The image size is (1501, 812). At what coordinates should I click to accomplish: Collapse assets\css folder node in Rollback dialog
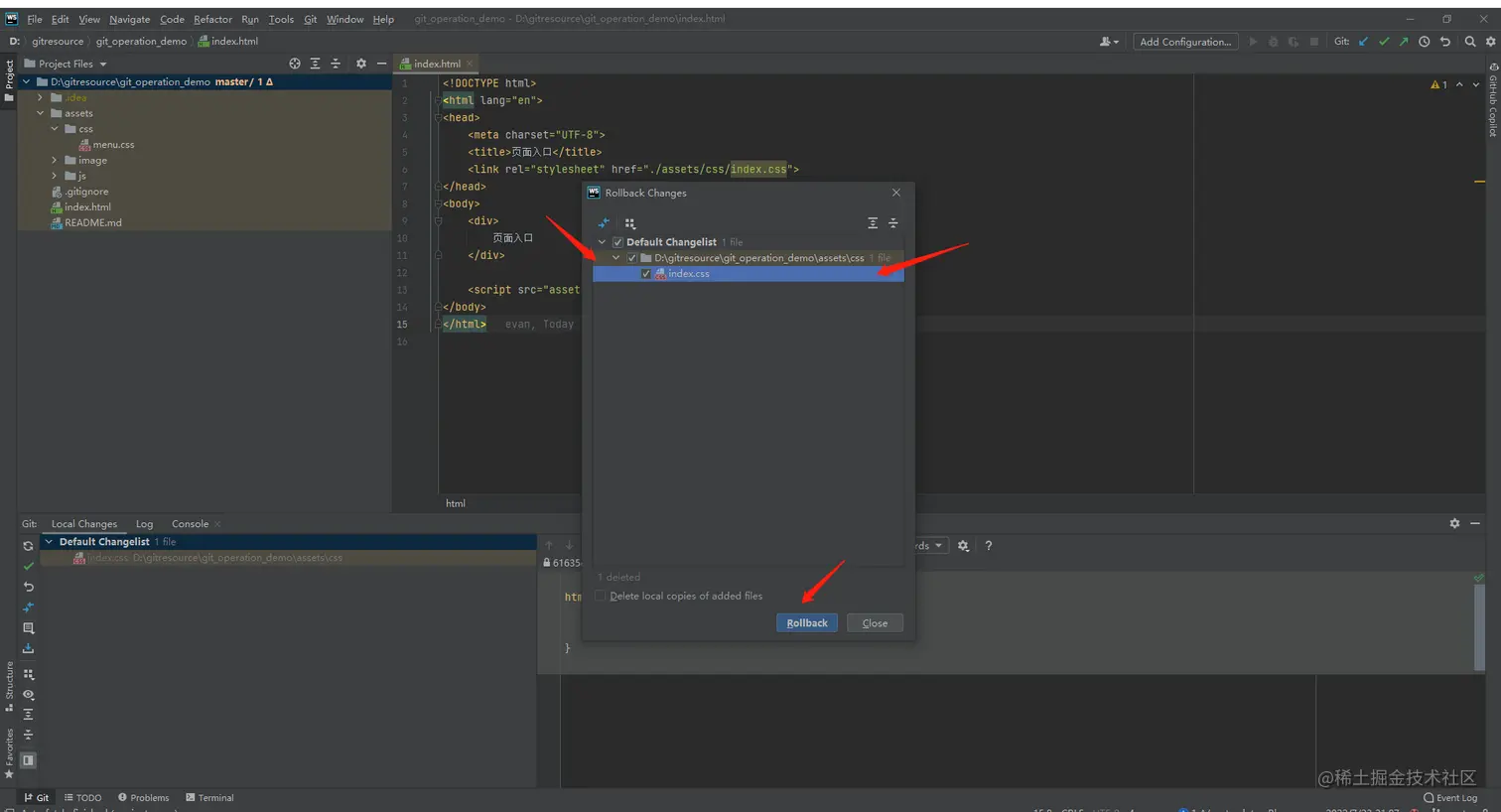(615, 258)
